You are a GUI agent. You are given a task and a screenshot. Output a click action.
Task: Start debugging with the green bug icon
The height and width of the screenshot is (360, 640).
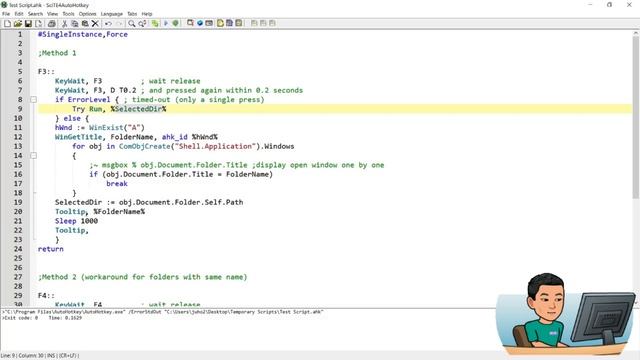click(x=176, y=23)
